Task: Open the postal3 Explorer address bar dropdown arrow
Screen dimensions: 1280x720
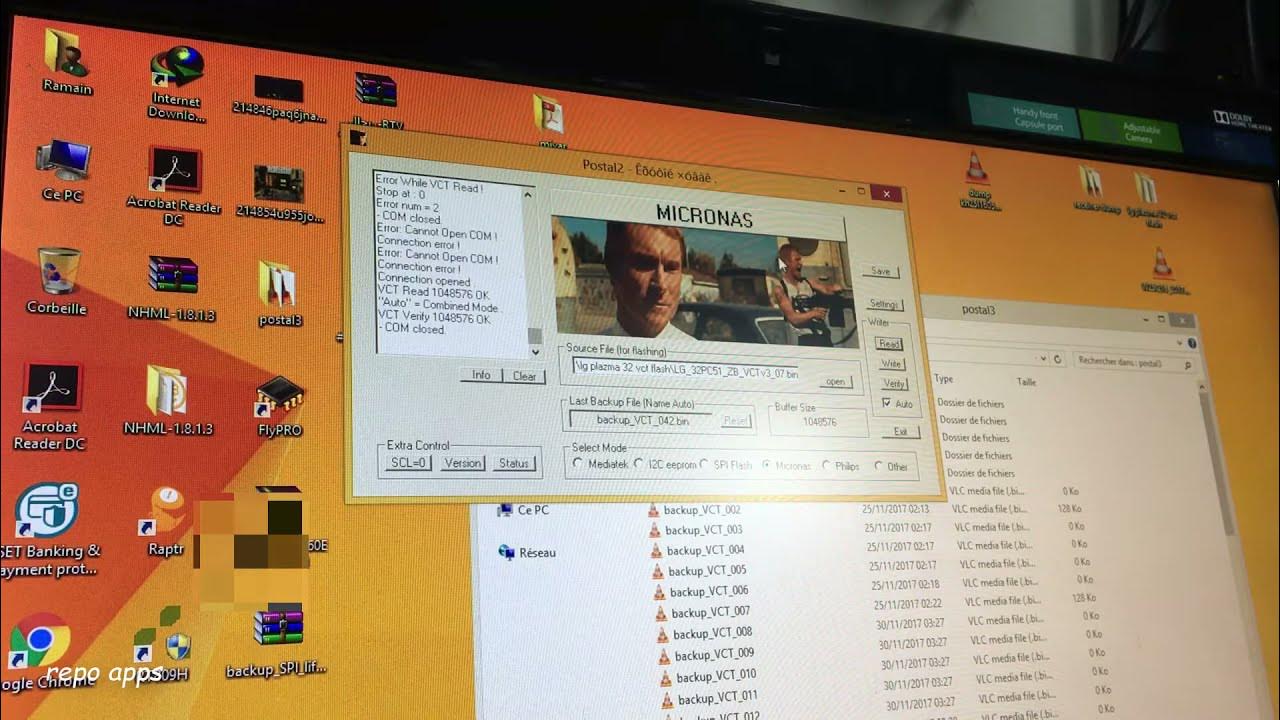Action: [1042, 357]
